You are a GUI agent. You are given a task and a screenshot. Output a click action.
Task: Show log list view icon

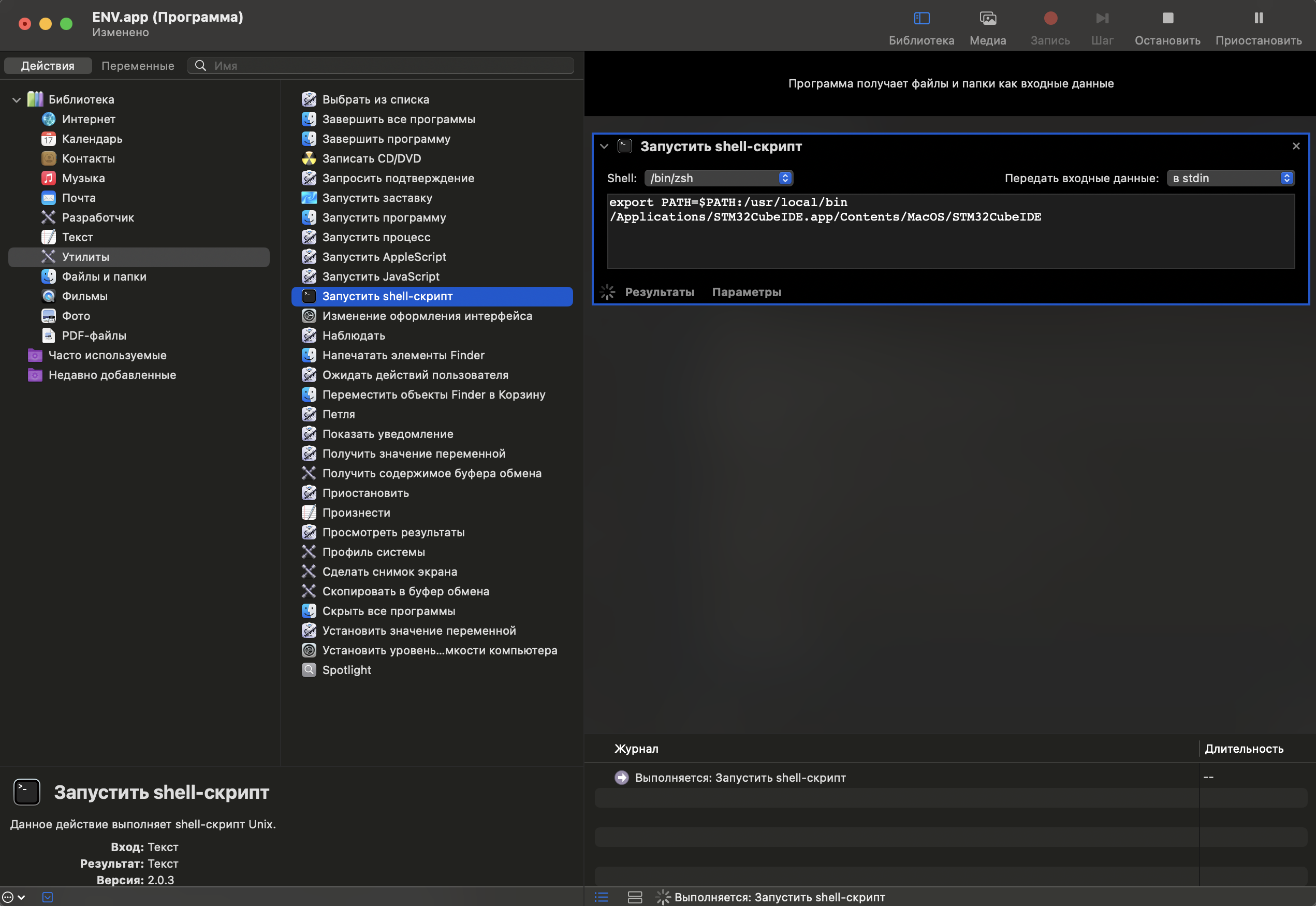pyautogui.click(x=601, y=897)
